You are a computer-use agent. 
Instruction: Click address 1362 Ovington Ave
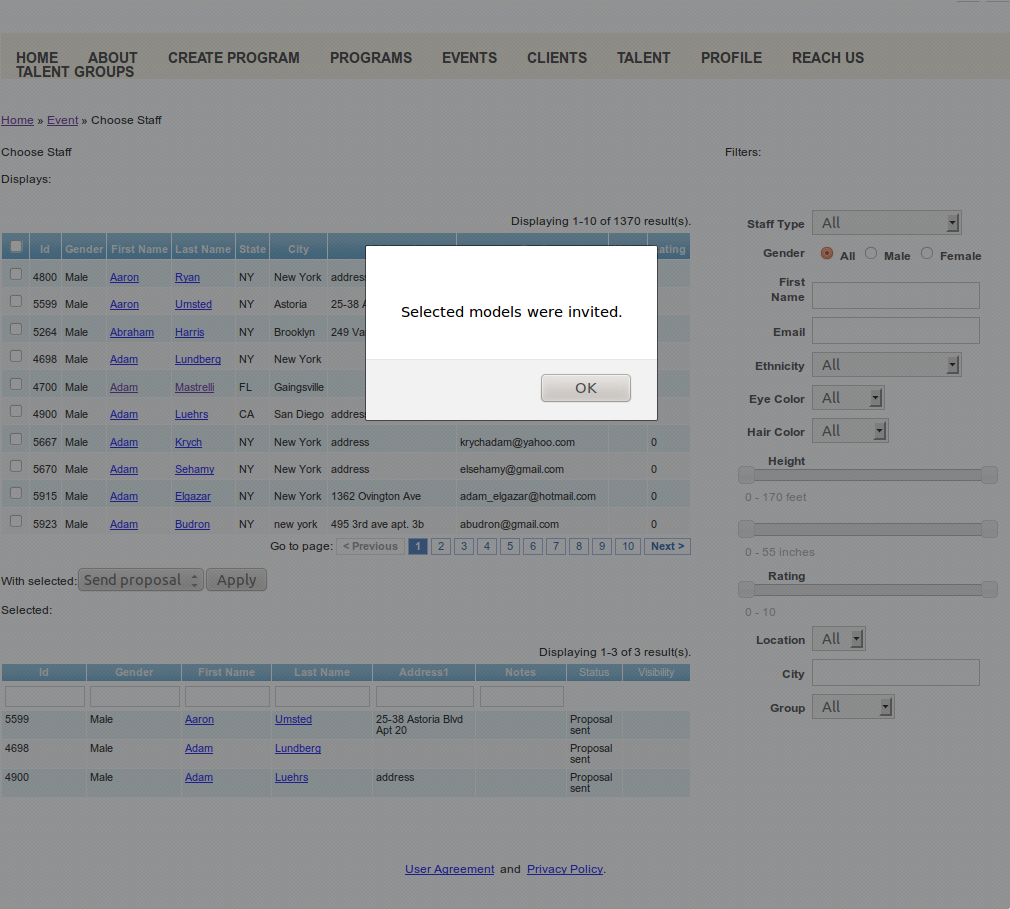pyautogui.click(x=376, y=497)
